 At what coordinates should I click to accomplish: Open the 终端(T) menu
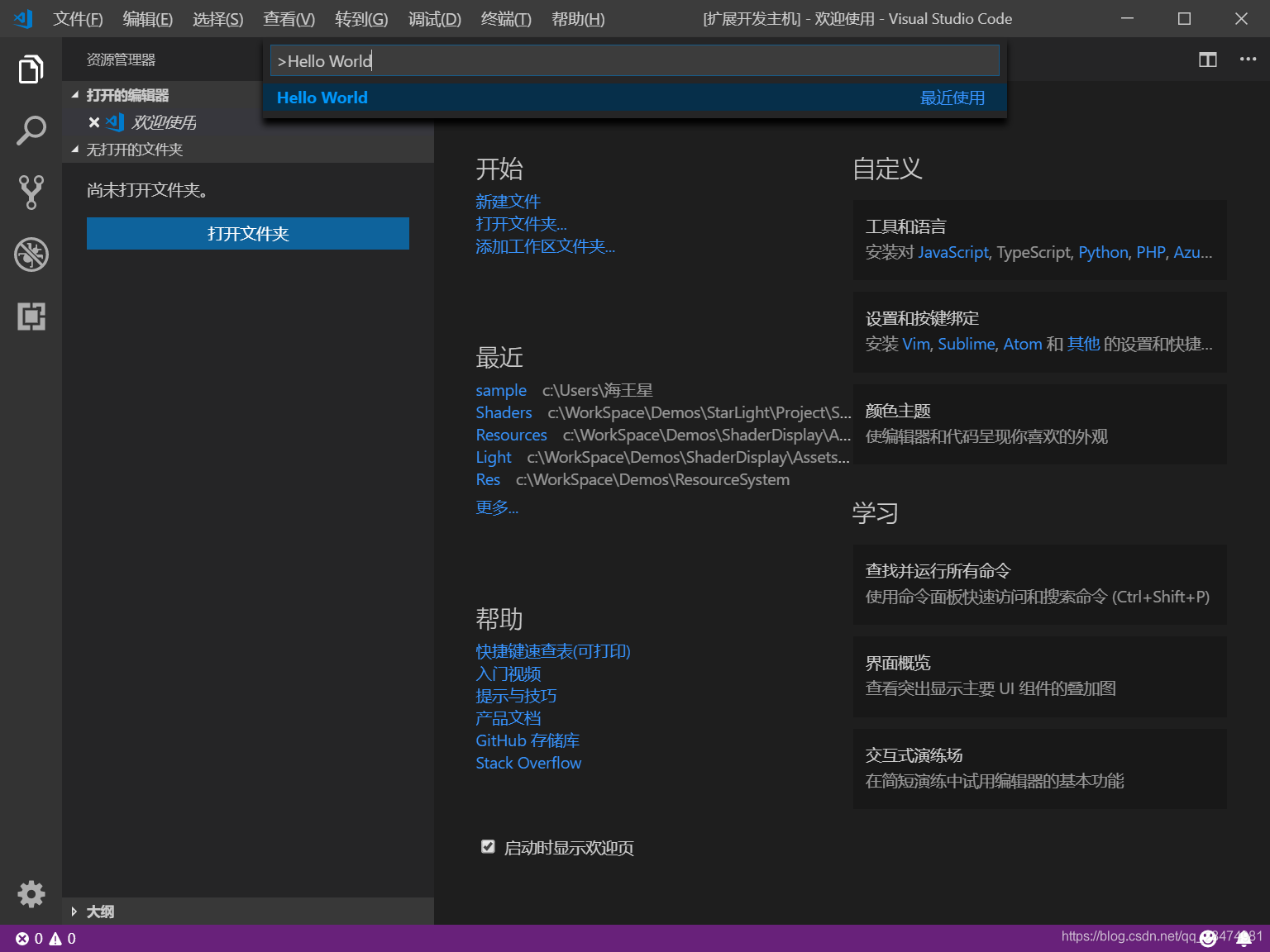pyautogui.click(x=506, y=18)
